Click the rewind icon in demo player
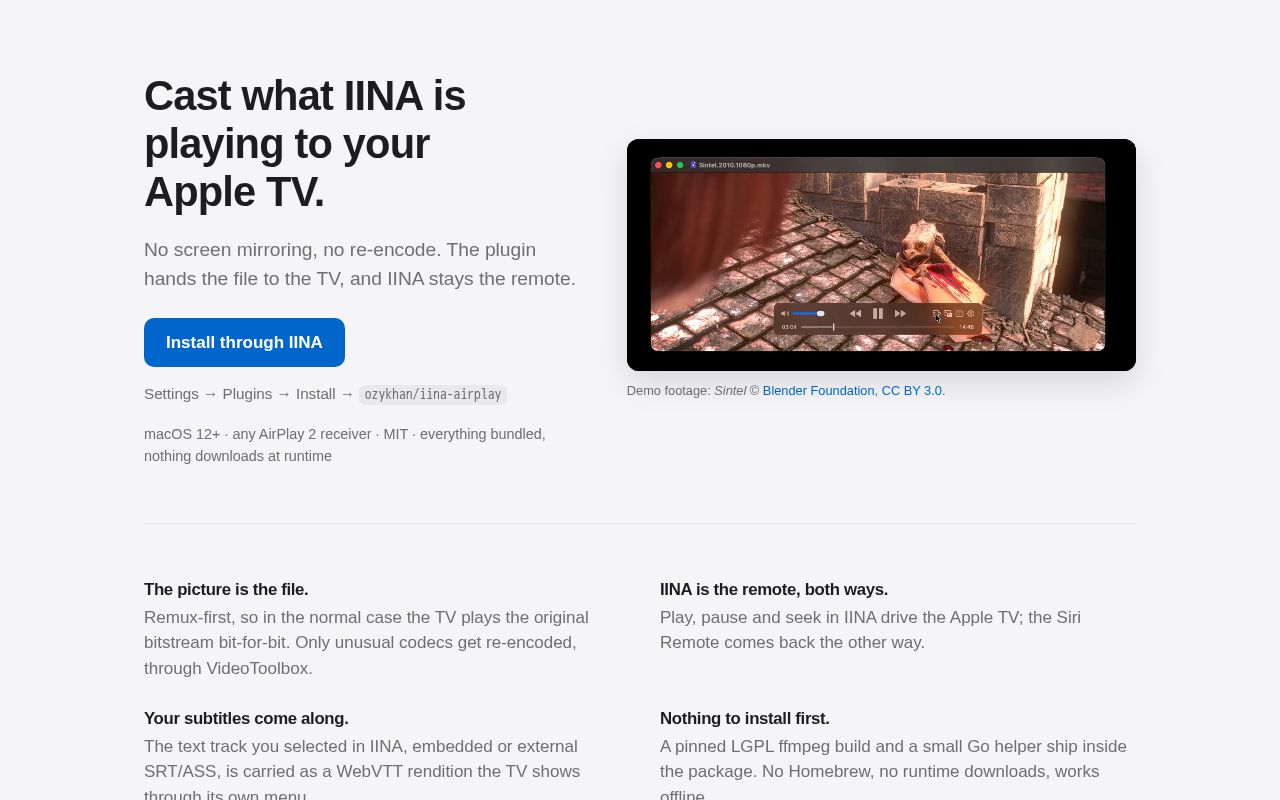This screenshot has height=800, width=1280. click(x=855, y=313)
